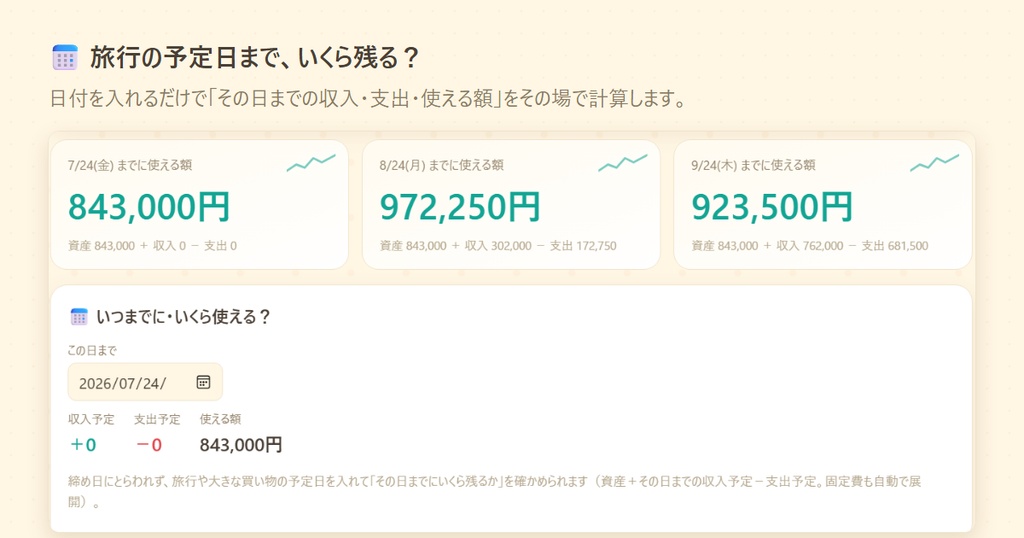
Task: Click the heading 旅行の予定日まで、いくら残る？
Action: 255,57
